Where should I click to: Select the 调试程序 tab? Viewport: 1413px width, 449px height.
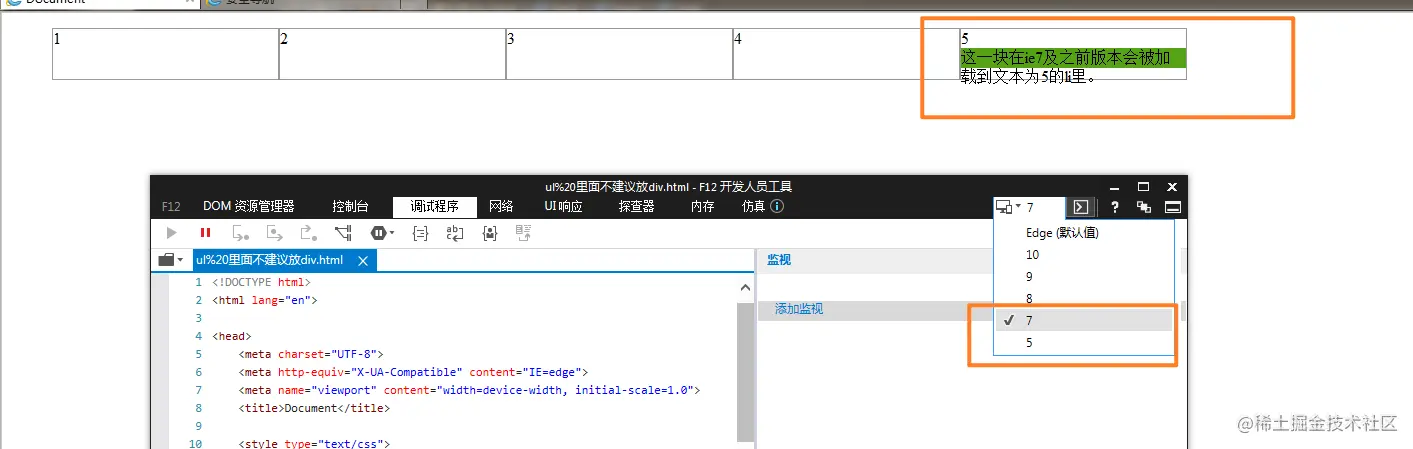[434, 207]
